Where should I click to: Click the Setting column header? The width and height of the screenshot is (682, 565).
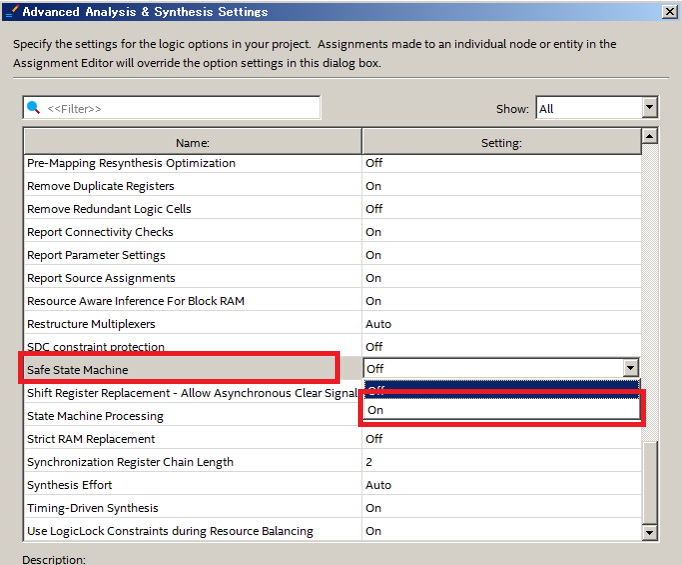pos(501,143)
